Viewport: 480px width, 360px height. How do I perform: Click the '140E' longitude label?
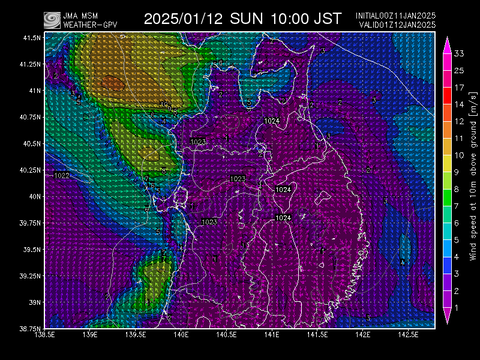(181, 334)
